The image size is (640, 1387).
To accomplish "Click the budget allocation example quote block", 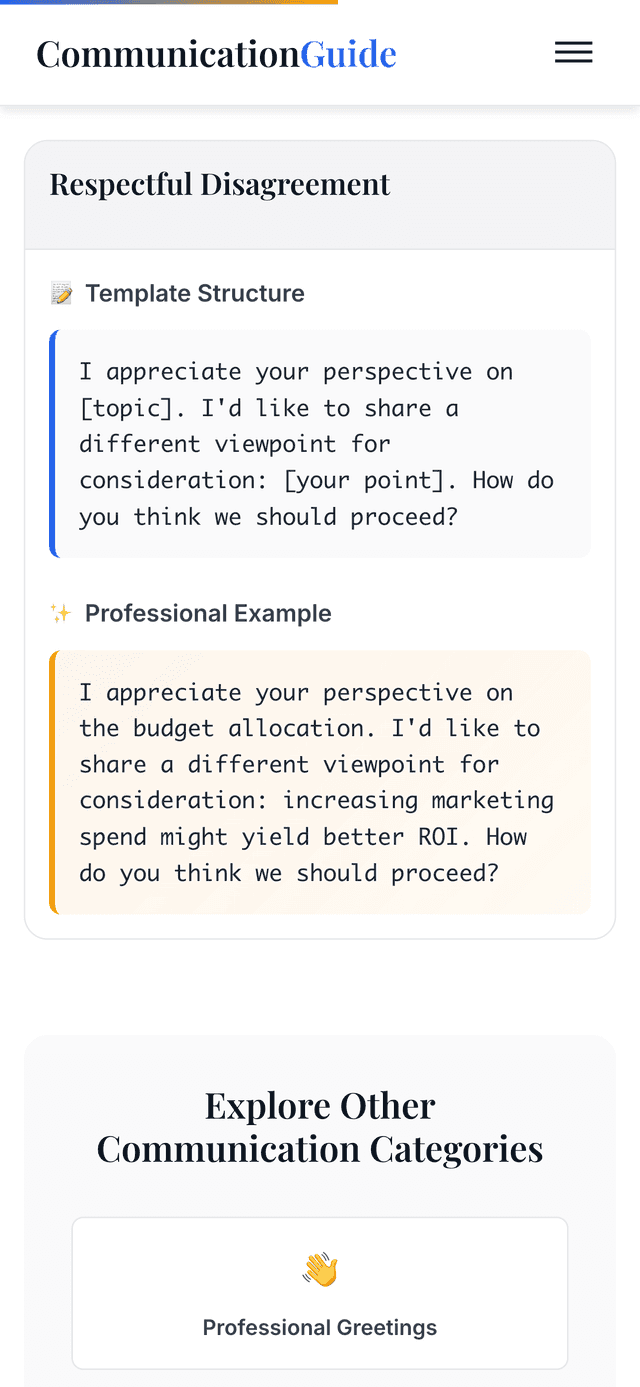I will pos(320,782).
